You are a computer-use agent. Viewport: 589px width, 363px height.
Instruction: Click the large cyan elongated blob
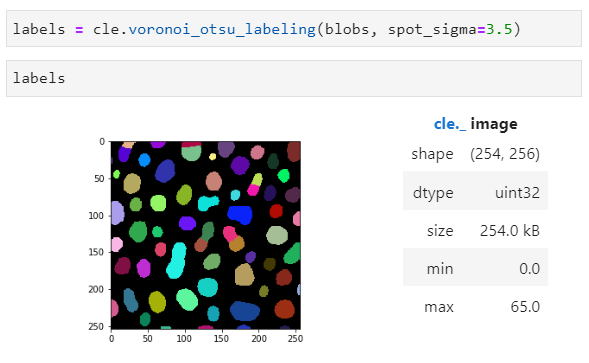tap(176, 260)
